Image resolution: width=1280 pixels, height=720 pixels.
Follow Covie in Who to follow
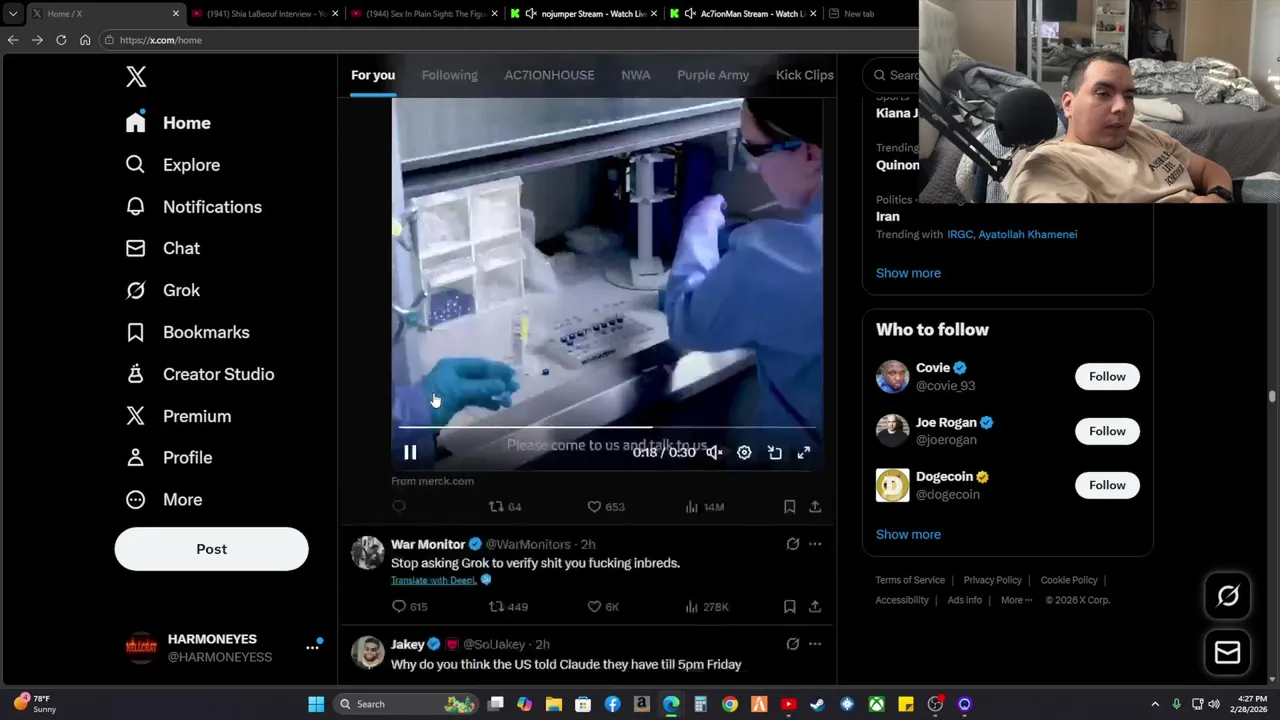tap(1107, 376)
